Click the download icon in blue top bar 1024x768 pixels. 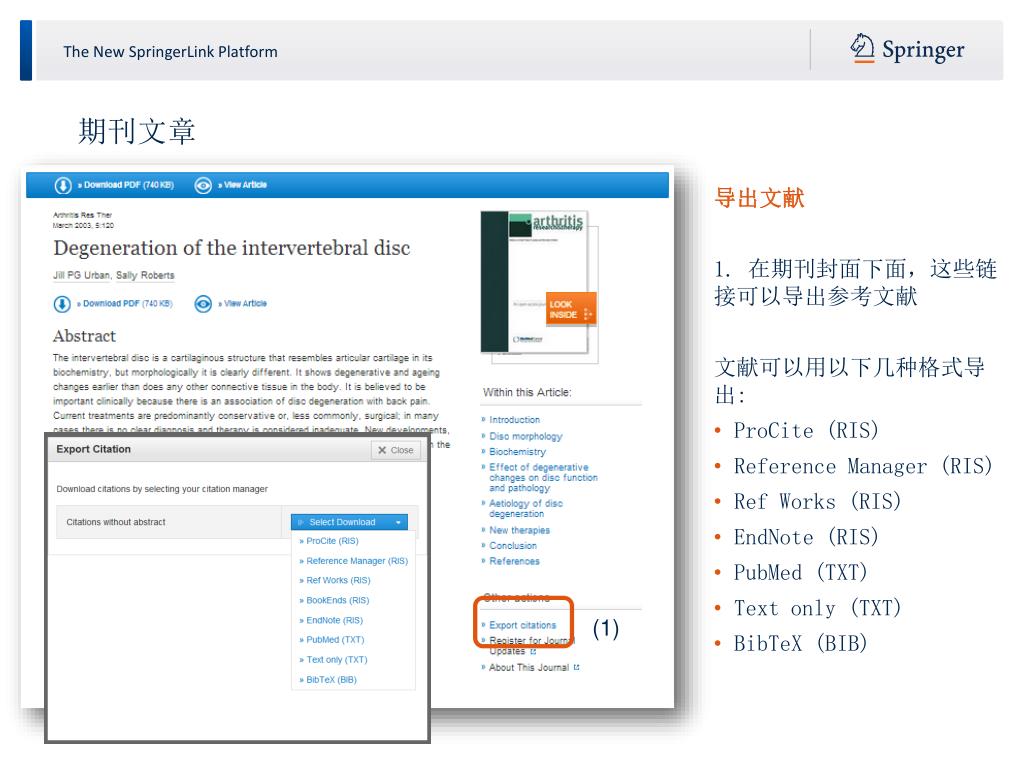[63, 185]
